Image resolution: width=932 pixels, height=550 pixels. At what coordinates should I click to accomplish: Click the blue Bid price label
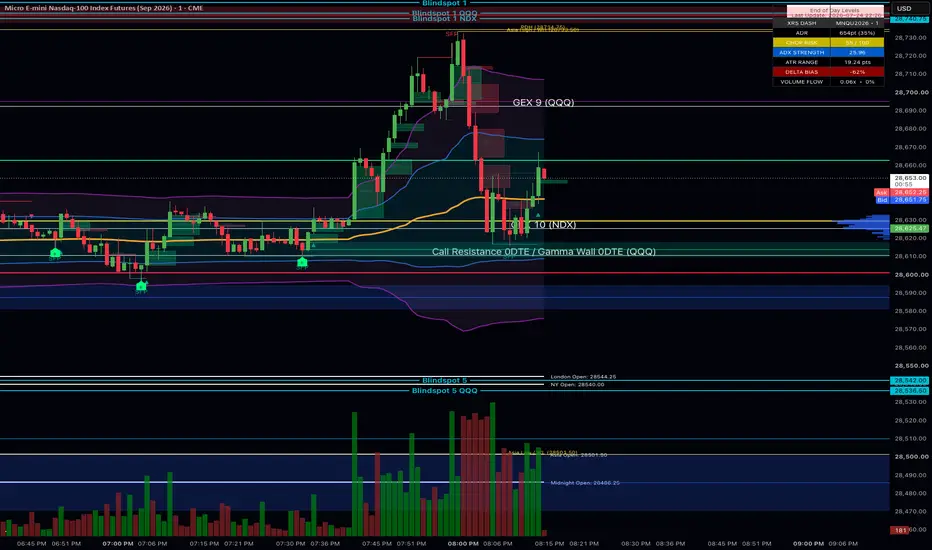(x=901, y=200)
